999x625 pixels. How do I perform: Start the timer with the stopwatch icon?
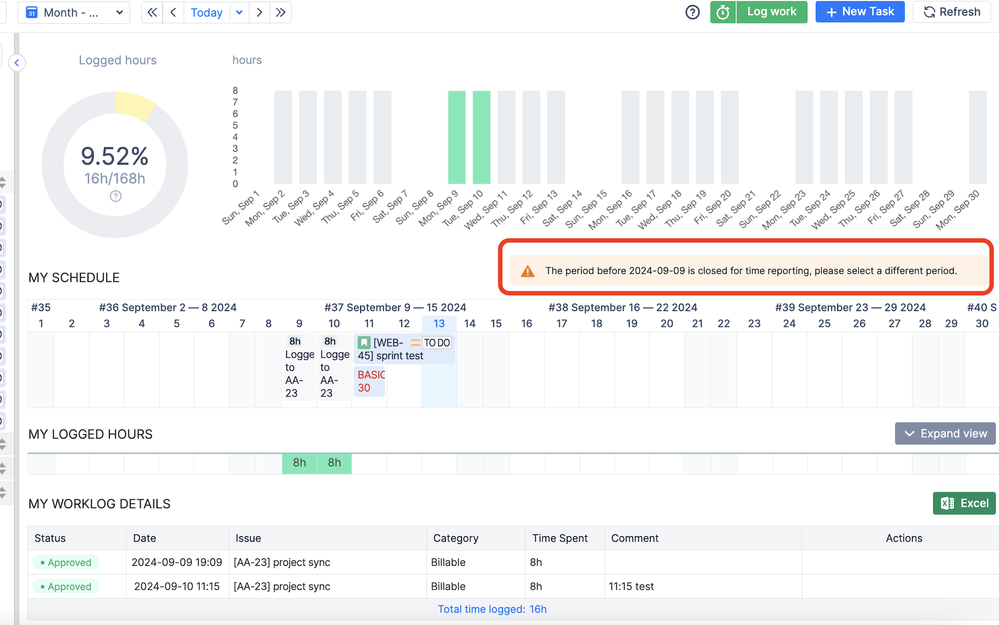click(x=723, y=12)
